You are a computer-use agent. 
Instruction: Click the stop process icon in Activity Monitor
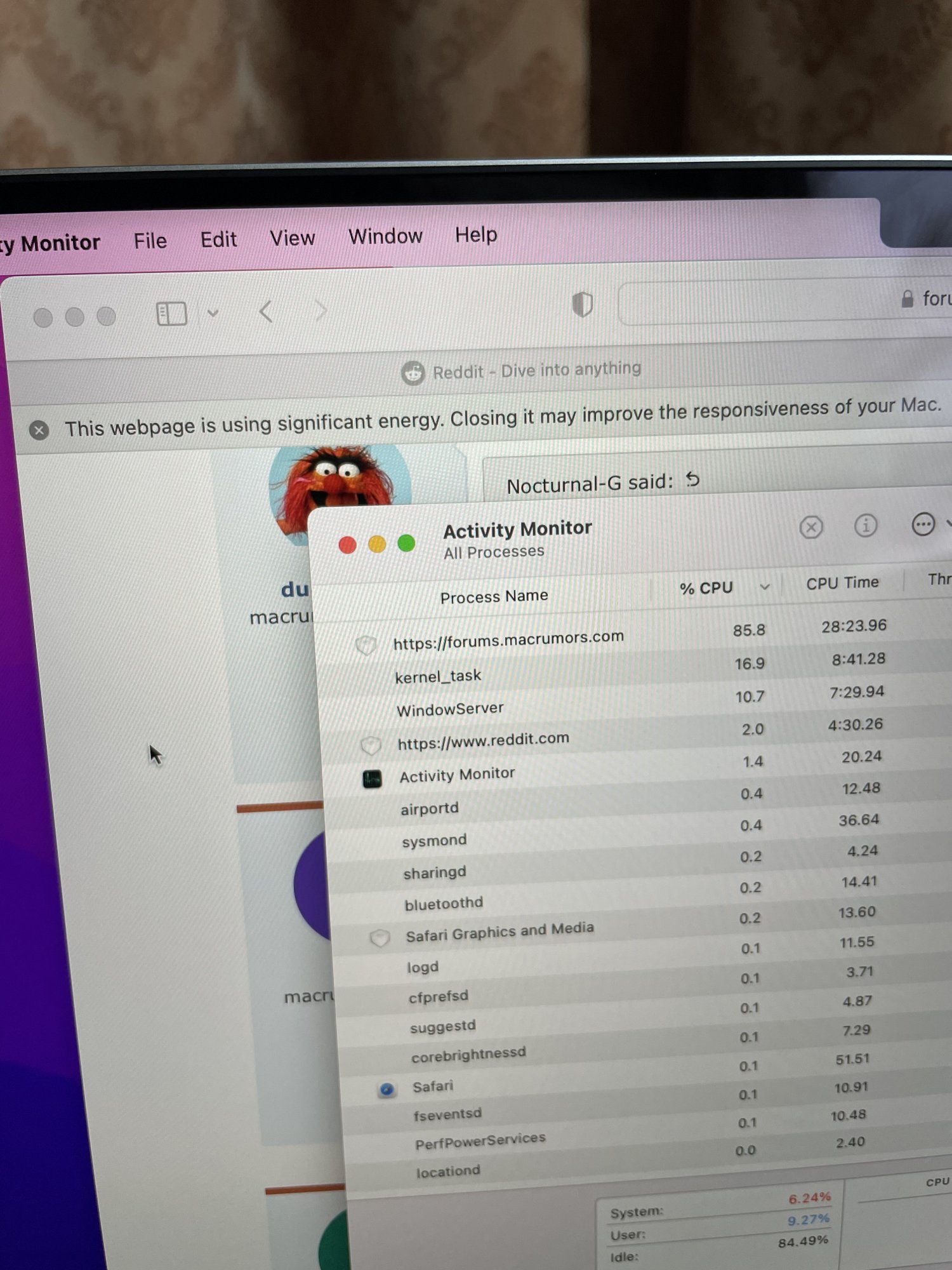(811, 526)
